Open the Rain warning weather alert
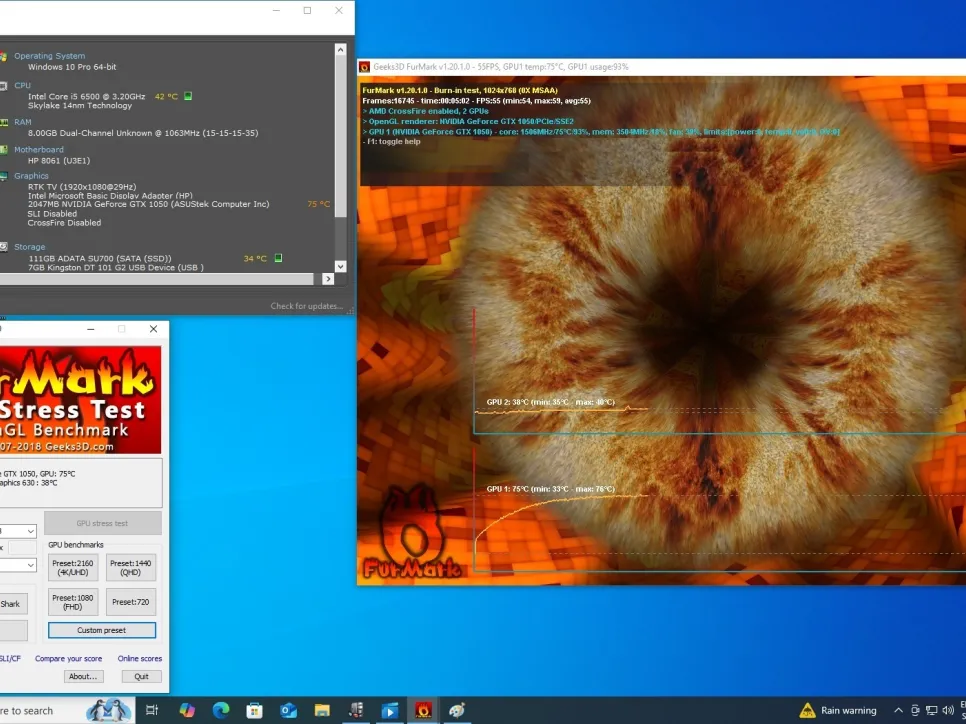966x724 pixels. pyautogui.click(x=837, y=710)
